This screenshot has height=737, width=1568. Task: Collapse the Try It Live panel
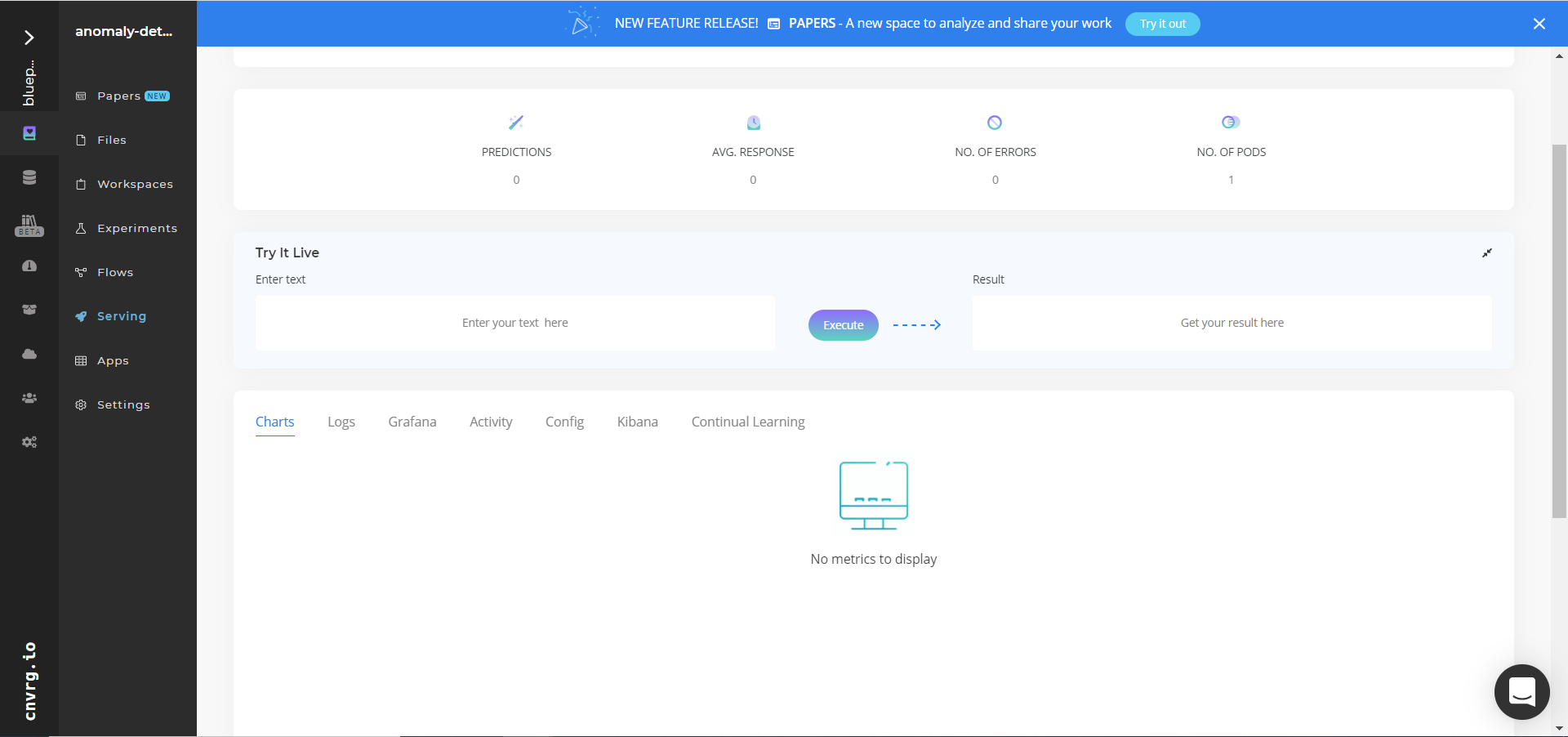(1487, 253)
